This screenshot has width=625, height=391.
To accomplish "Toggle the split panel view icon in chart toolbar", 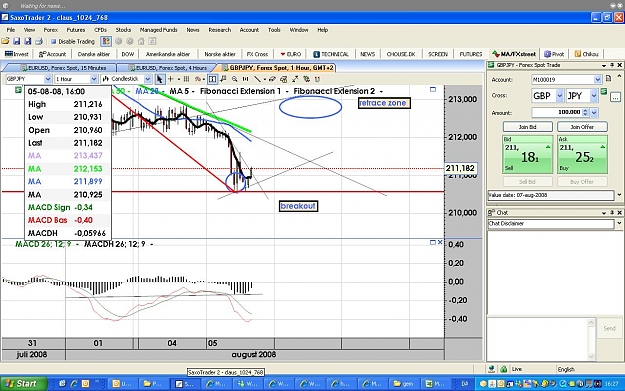I will [x=212, y=79].
